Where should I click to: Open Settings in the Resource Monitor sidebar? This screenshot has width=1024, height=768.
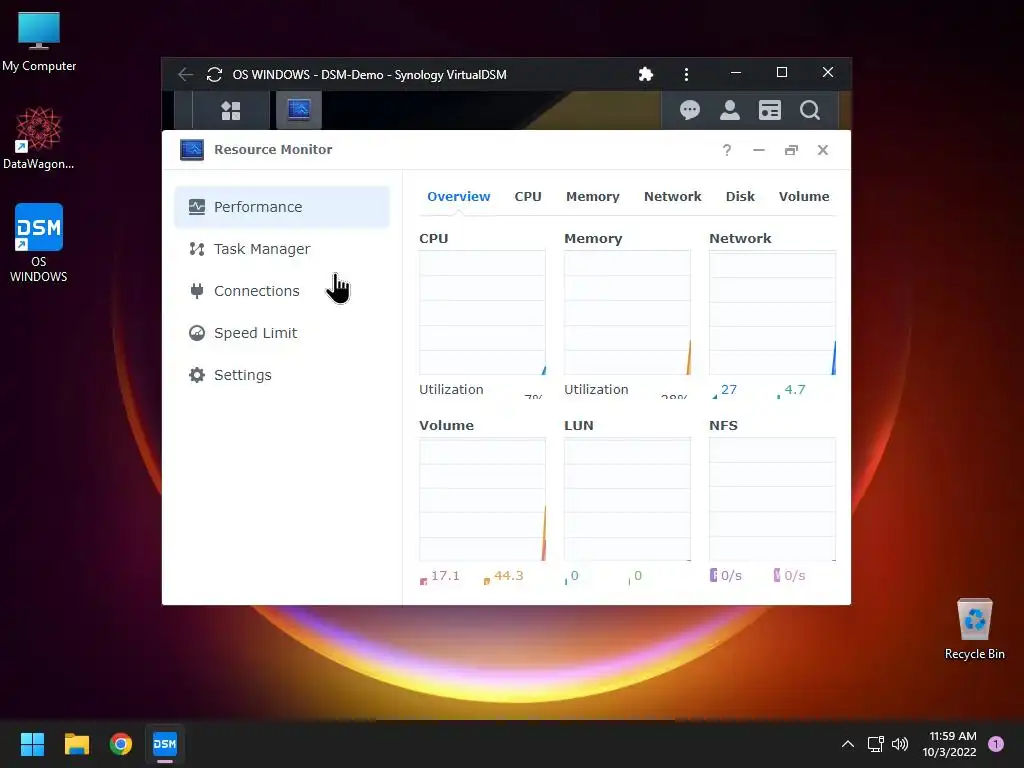(x=281, y=375)
